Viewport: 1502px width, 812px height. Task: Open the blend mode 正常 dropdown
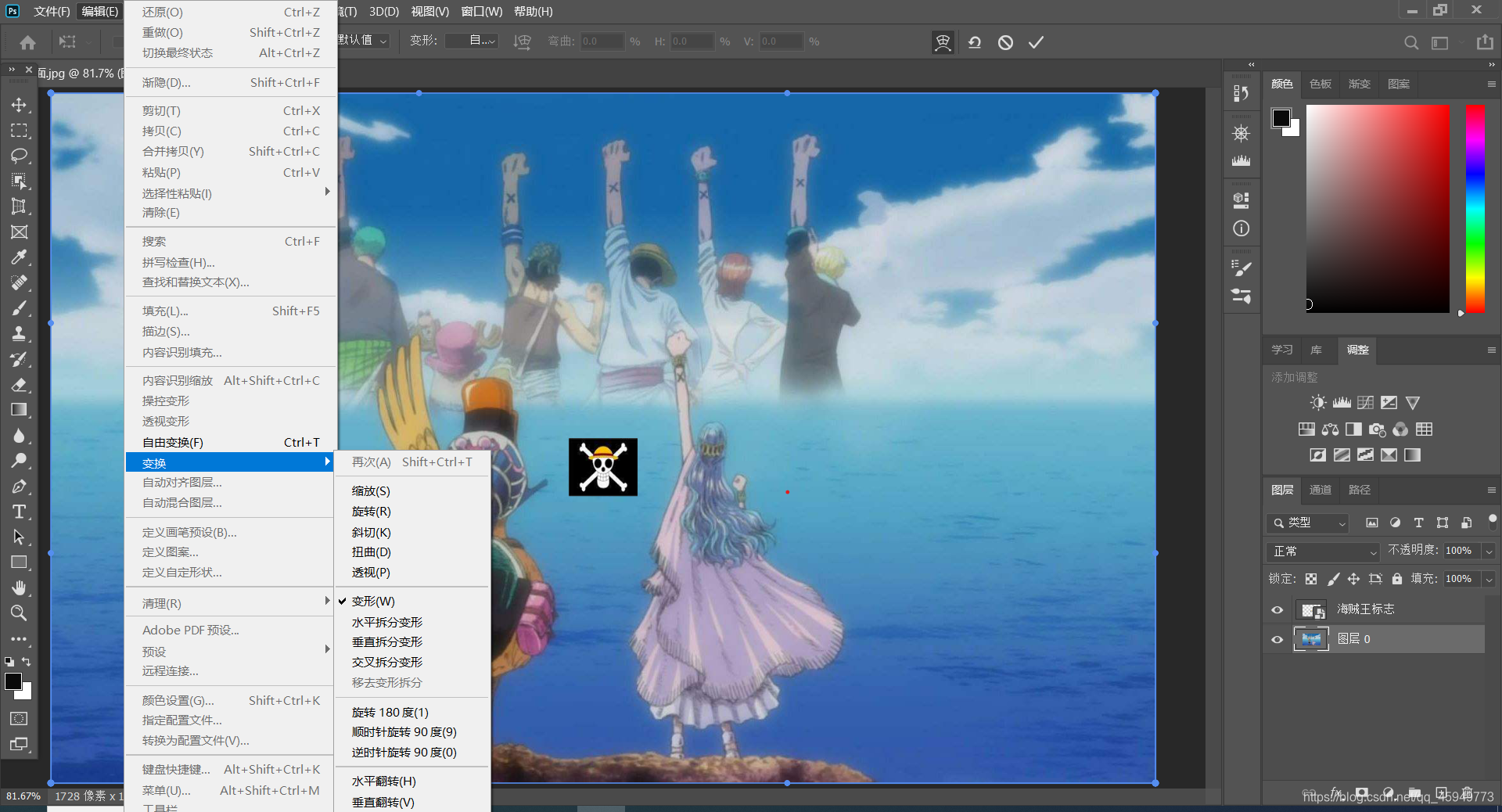(1322, 552)
